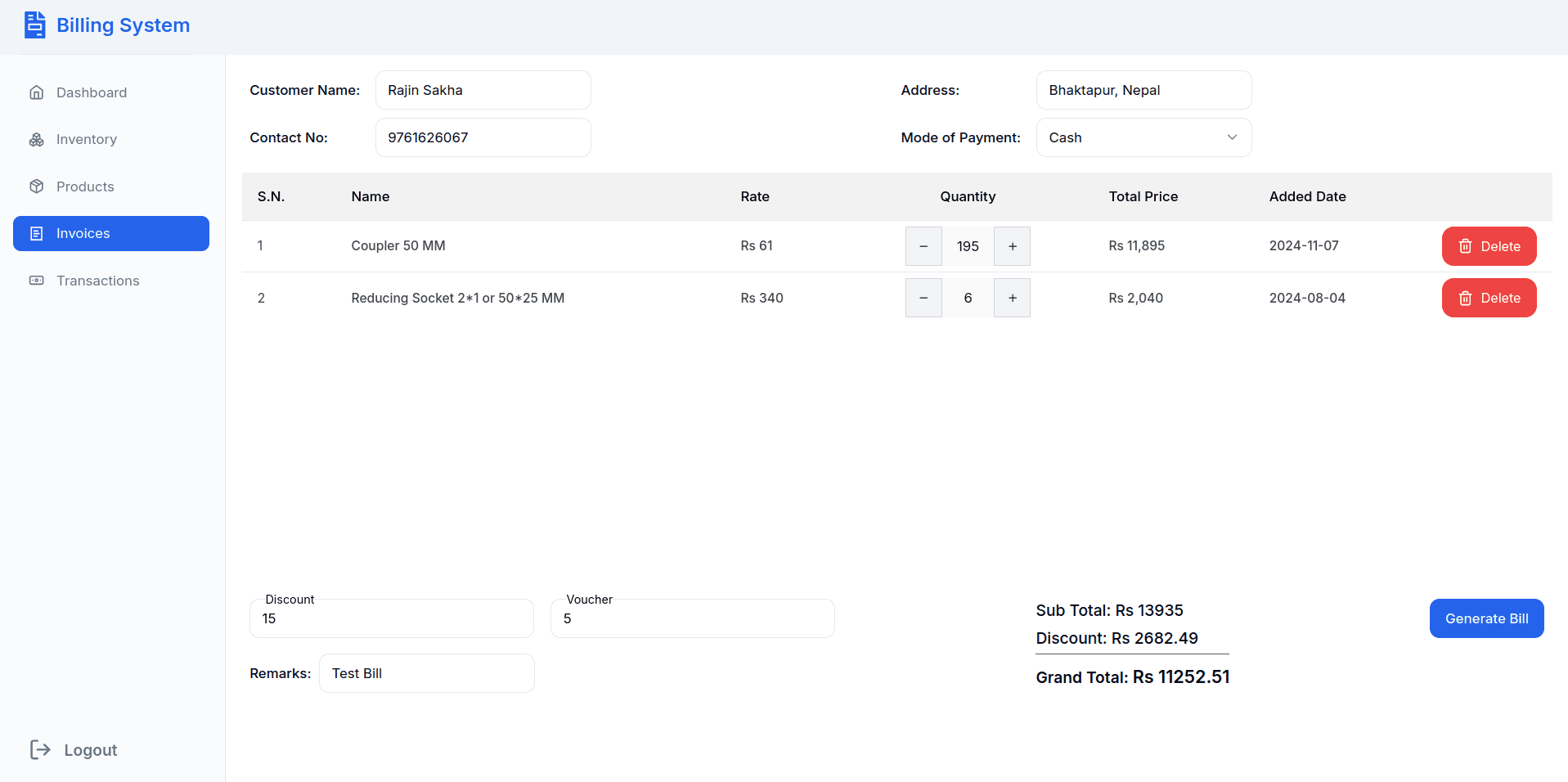This screenshot has width=1568, height=782.
Task: Decrease quantity of Reducing Socket item
Action: point(923,298)
